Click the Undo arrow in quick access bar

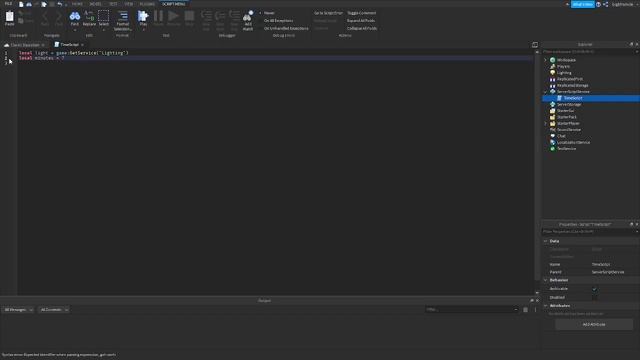60,4
